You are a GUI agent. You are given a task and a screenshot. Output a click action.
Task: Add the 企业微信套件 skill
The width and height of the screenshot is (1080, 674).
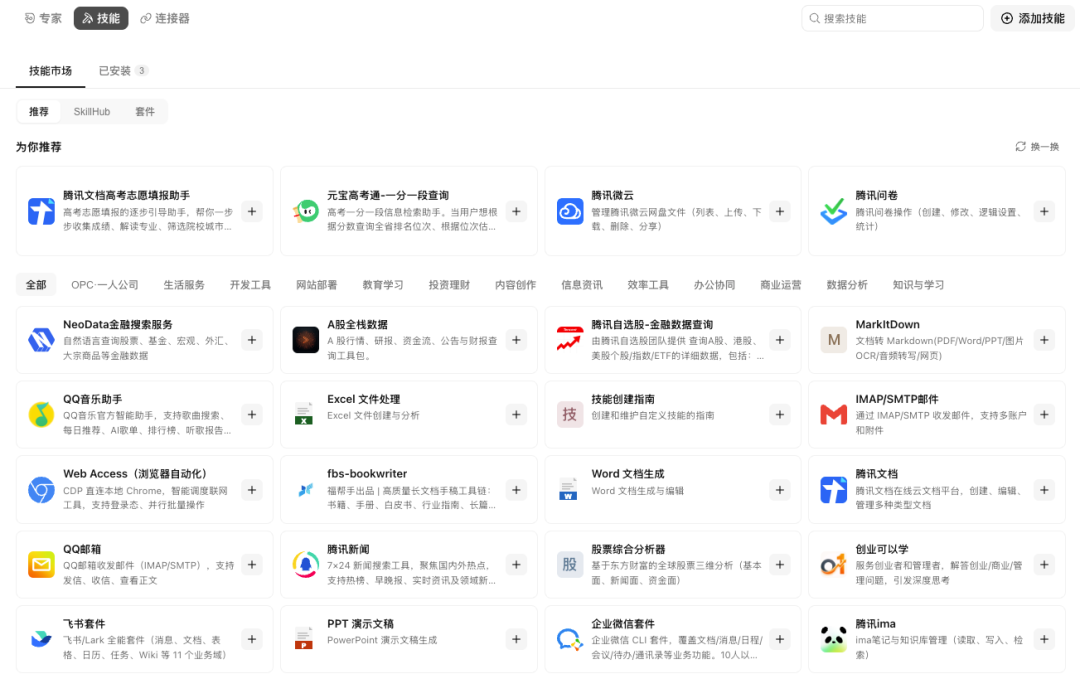[x=780, y=640]
